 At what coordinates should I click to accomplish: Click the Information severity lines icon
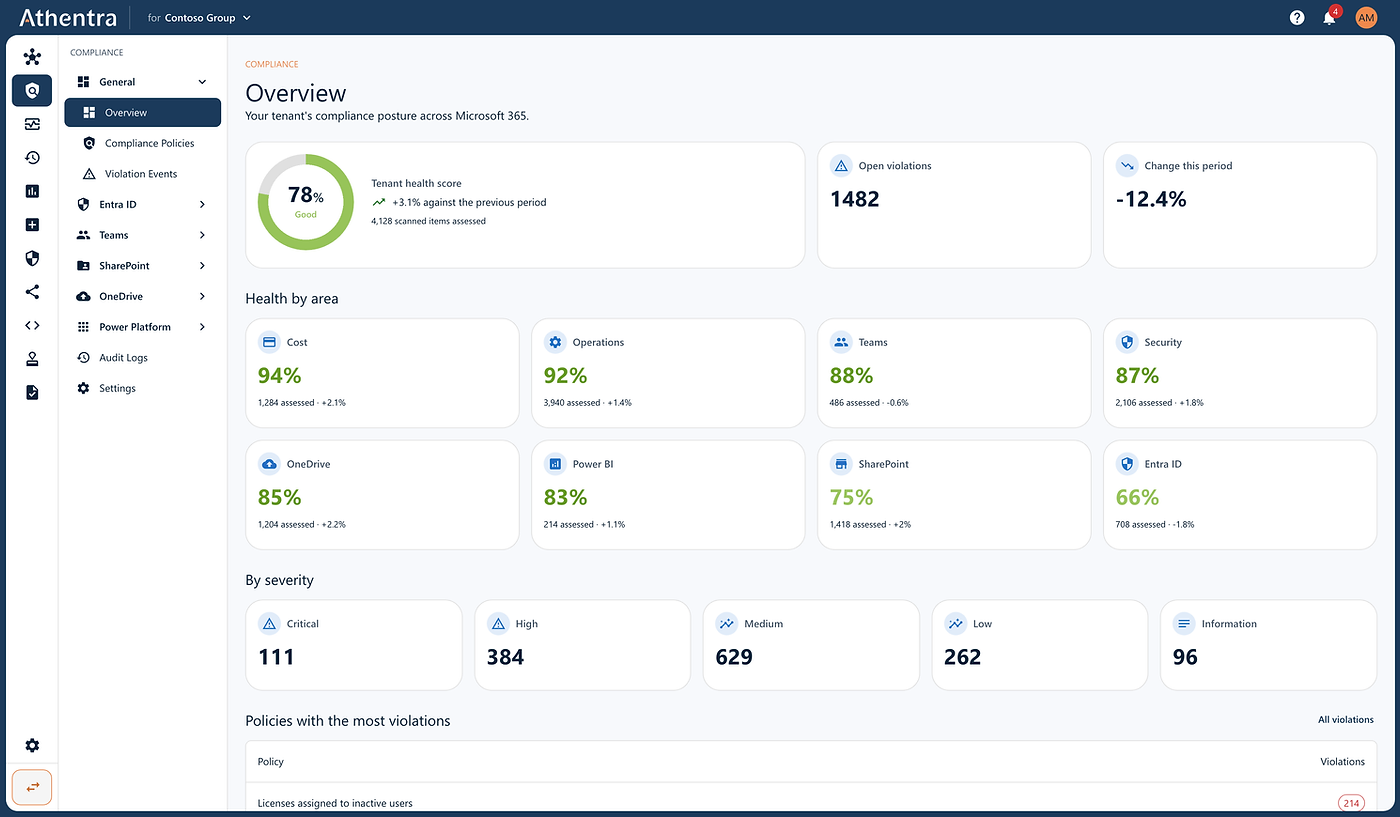[1184, 624]
